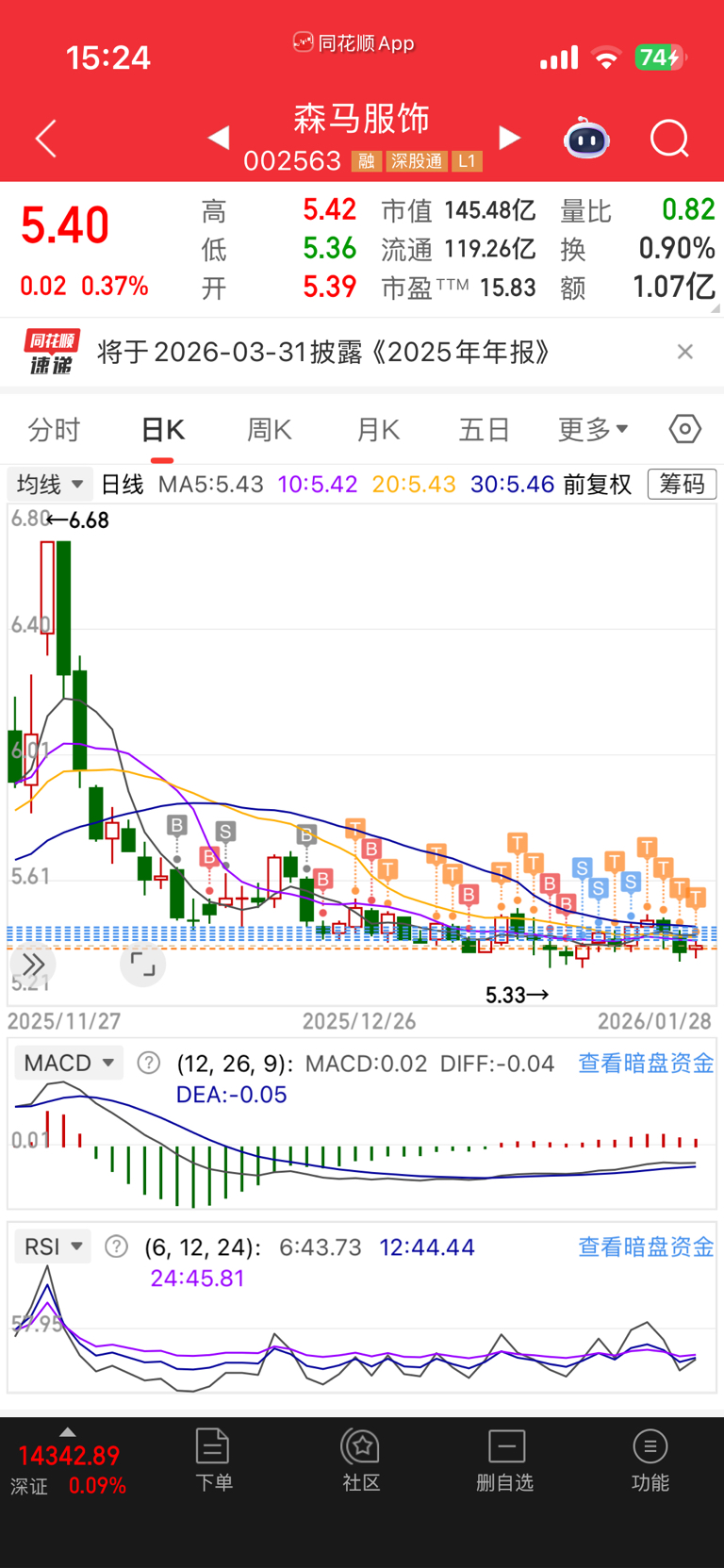The height and width of the screenshot is (1568, 724).
Task: Tap the MA 10:5.42 purple label
Action: click(318, 484)
